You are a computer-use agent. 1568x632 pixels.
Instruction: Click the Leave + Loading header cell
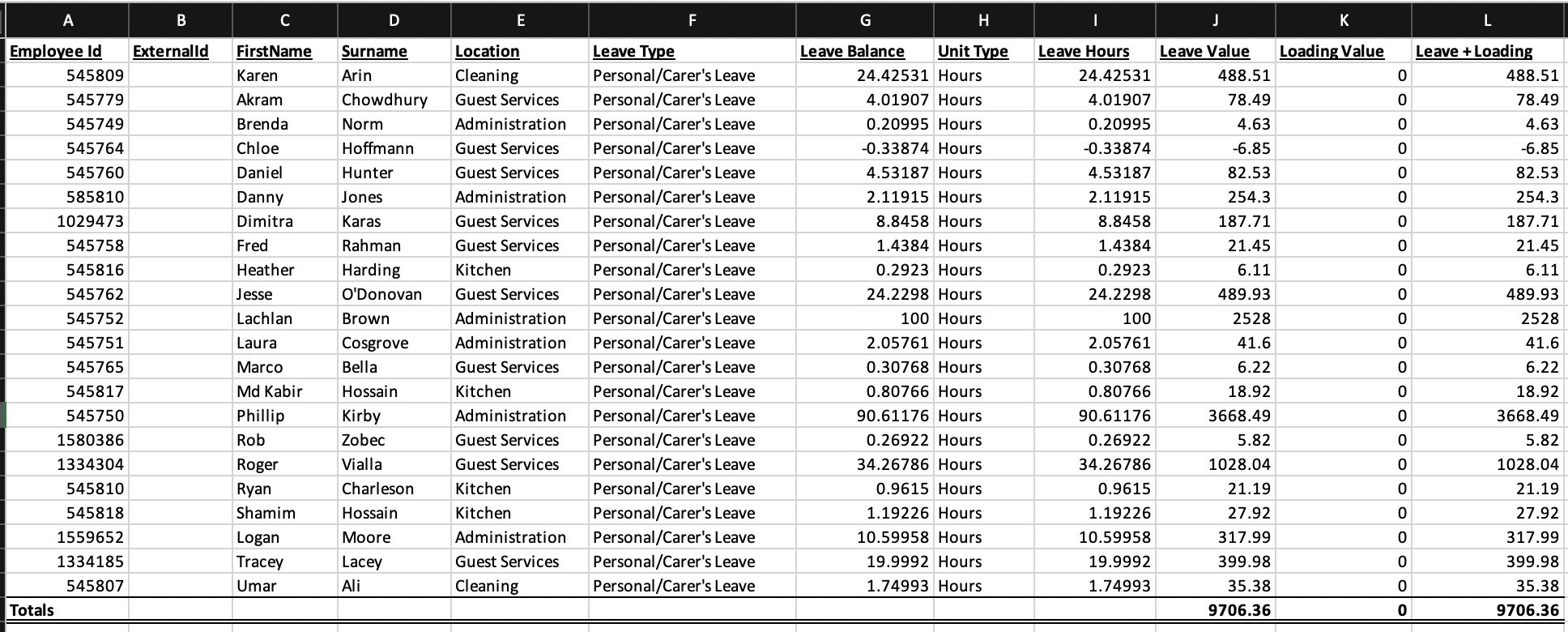pyautogui.click(x=1487, y=51)
